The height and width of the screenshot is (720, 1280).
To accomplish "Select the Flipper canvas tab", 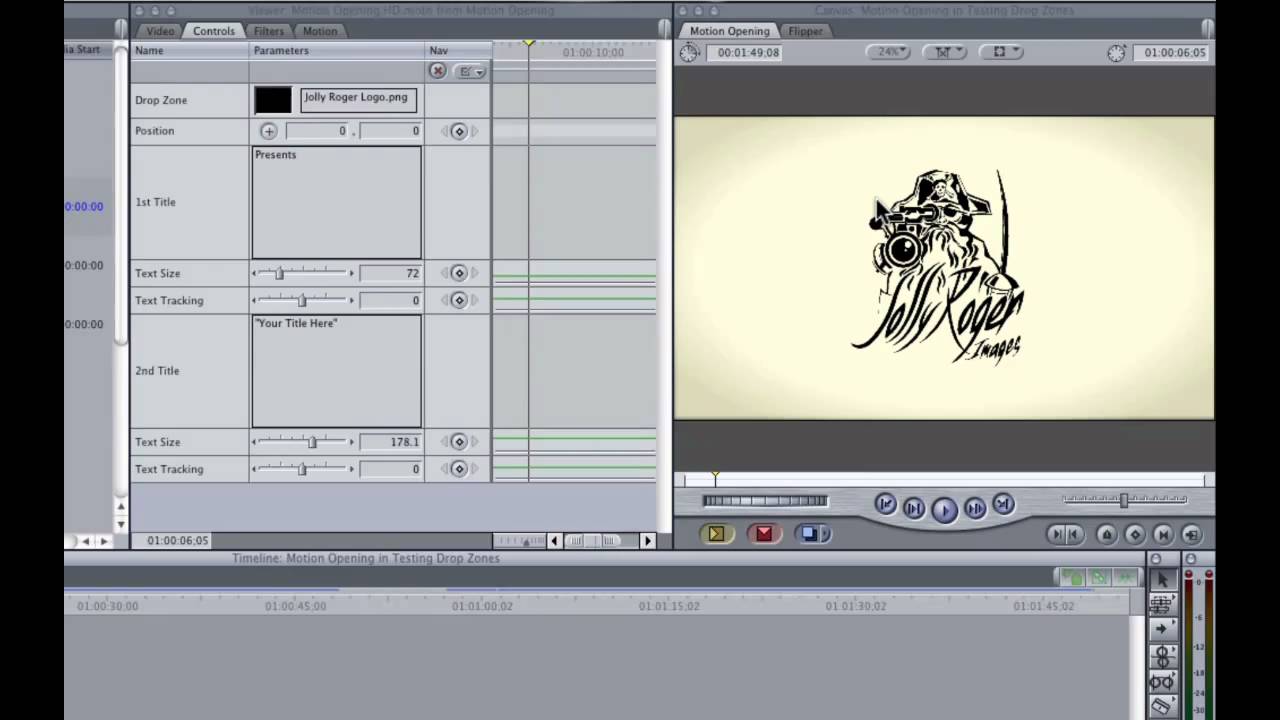I will (x=805, y=31).
